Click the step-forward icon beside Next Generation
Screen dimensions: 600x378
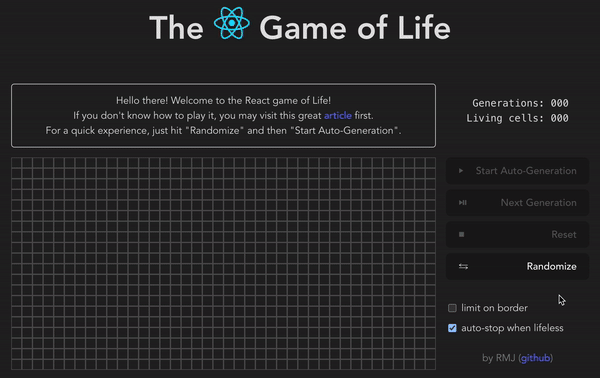pyautogui.click(x=463, y=203)
